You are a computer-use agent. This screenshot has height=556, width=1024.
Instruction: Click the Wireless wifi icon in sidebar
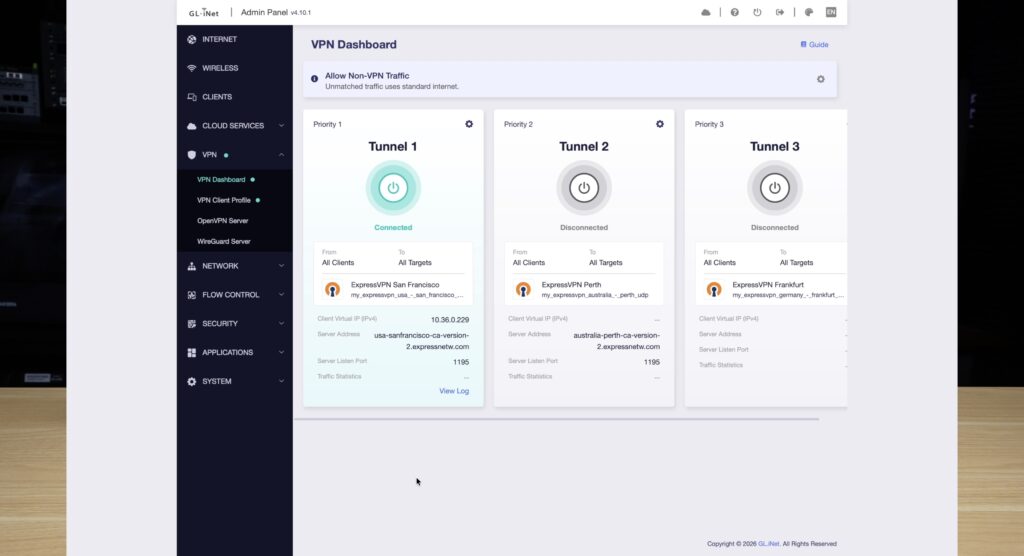191,68
